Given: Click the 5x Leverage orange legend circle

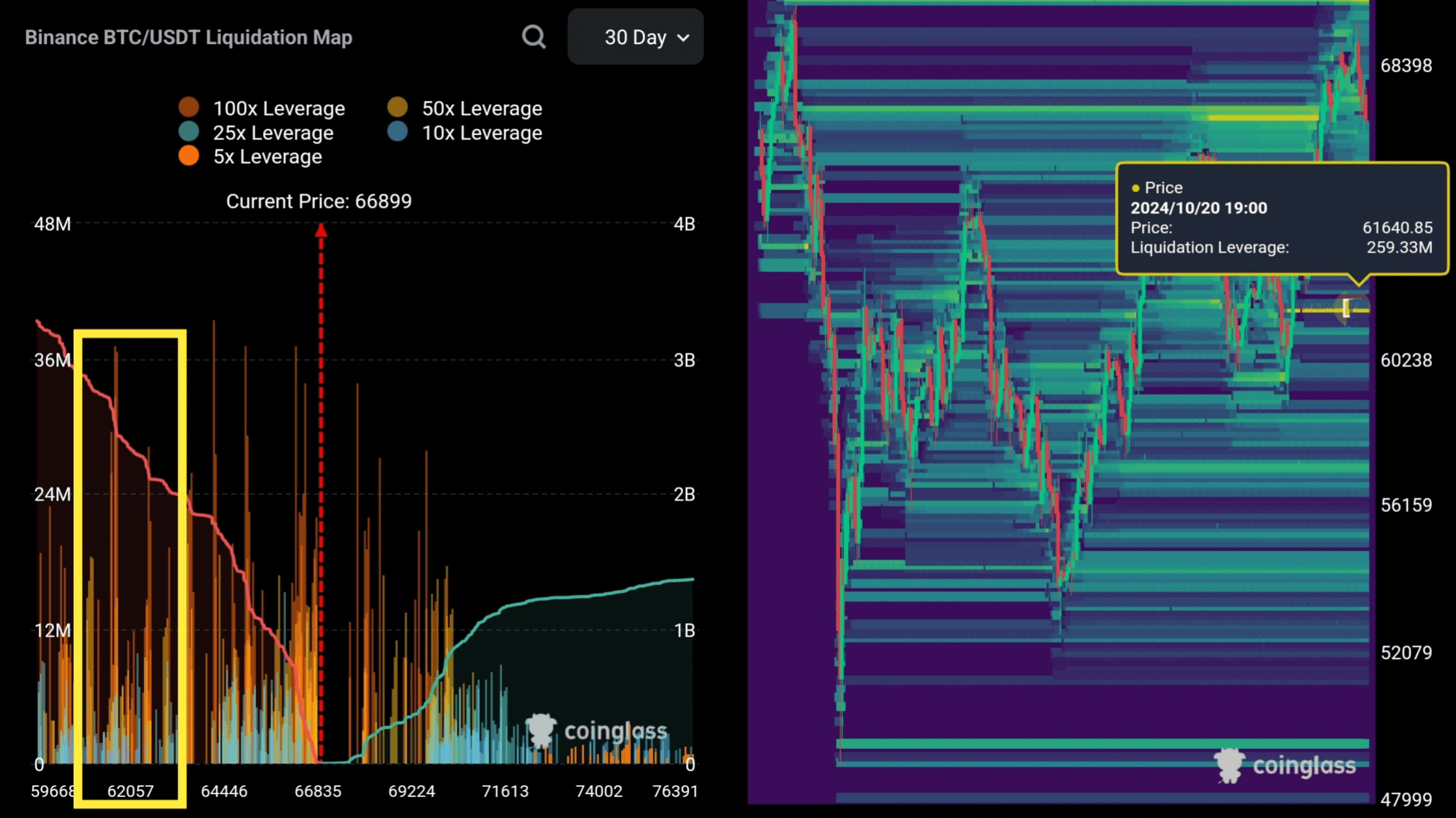Looking at the screenshot, I should click(189, 156).
